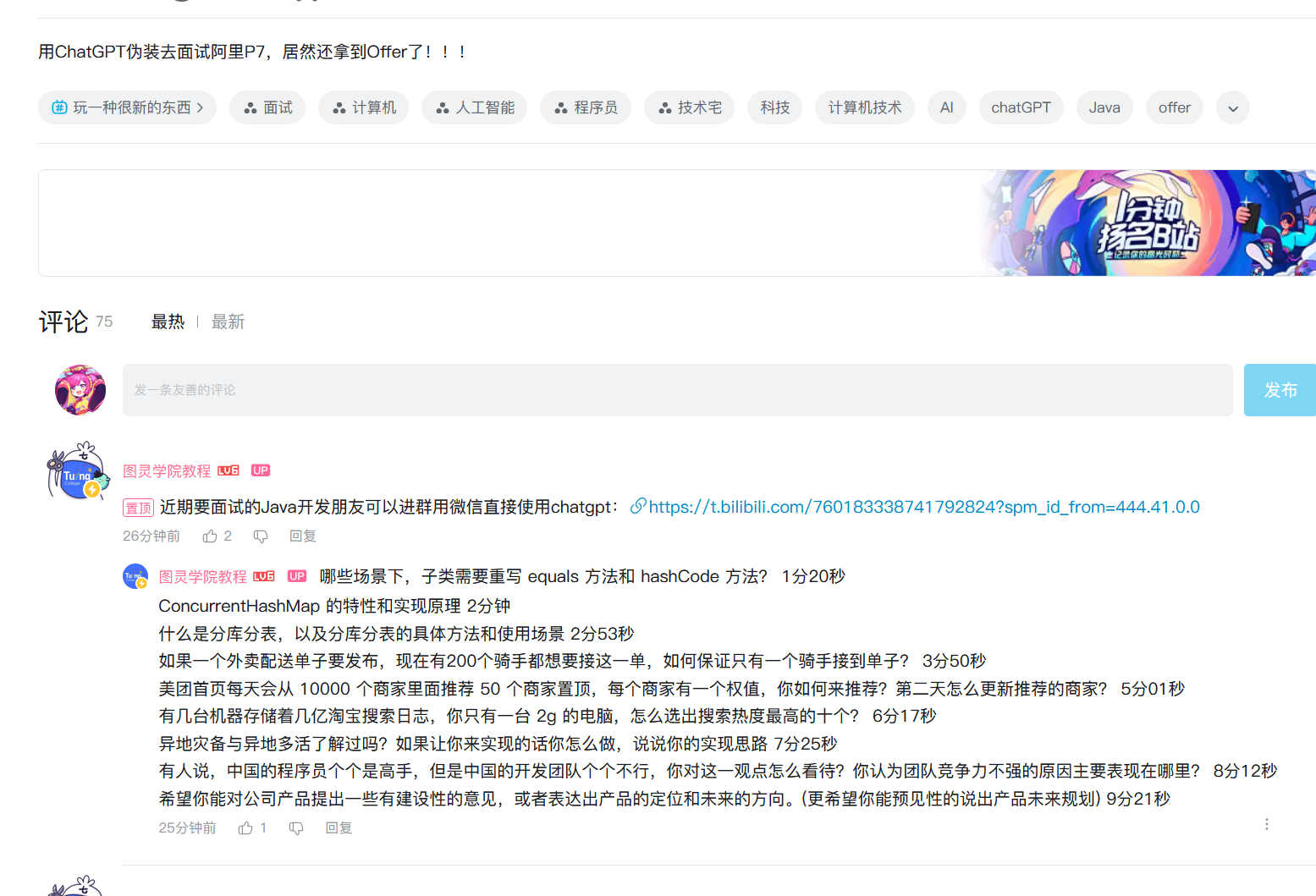The width and height of the screenshot is (1316, 896).
Task: Expand the hidden video tags chevron
Action: coord(1232,107)
